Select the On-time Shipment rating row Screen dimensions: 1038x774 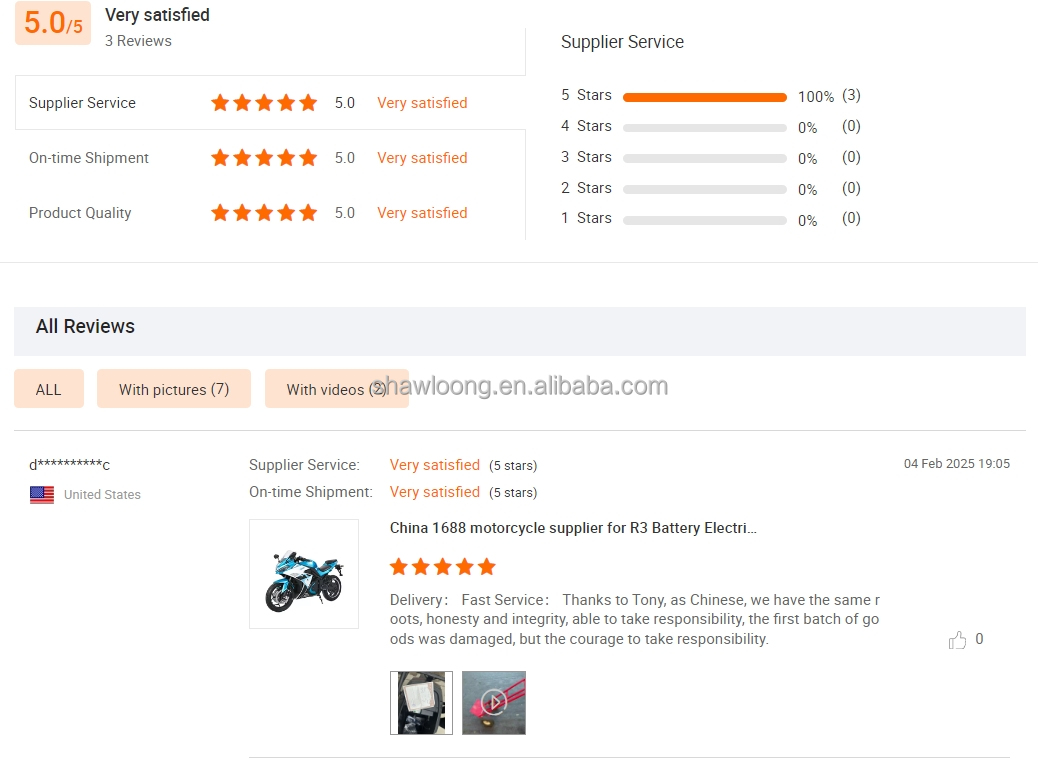pyautogui.click(x=270, y=158)
